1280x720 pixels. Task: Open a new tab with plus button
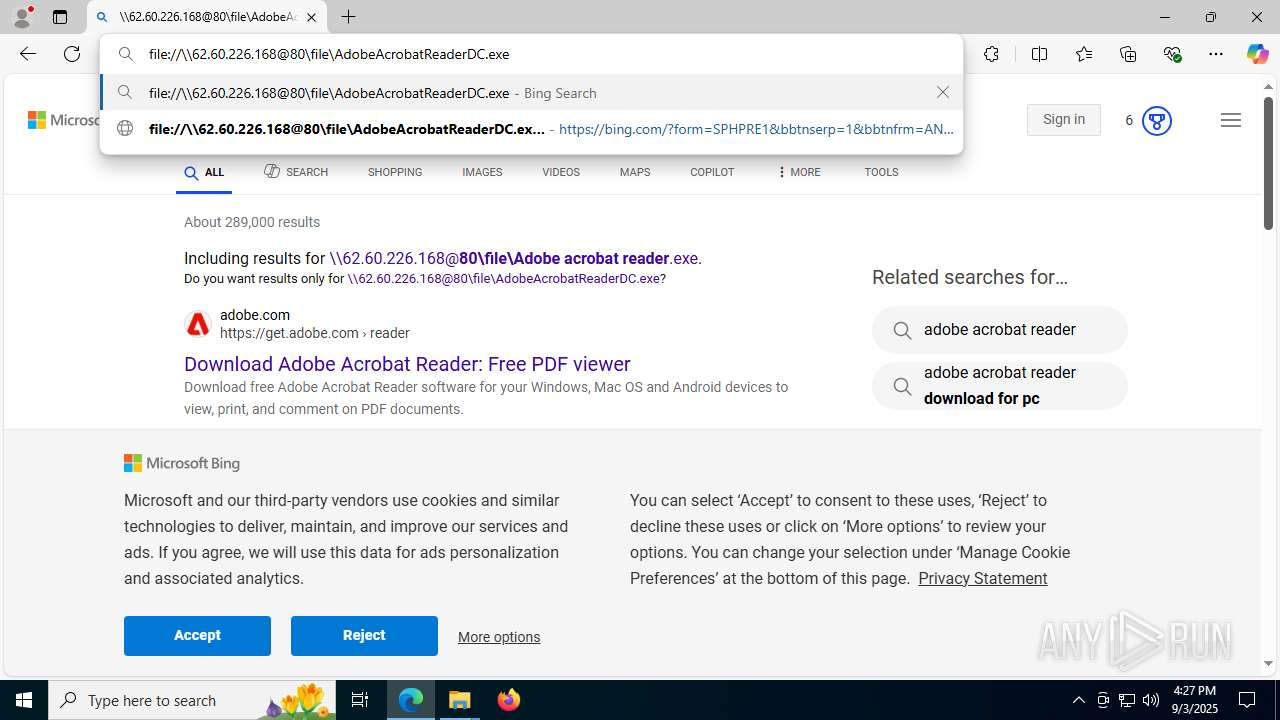348,17
